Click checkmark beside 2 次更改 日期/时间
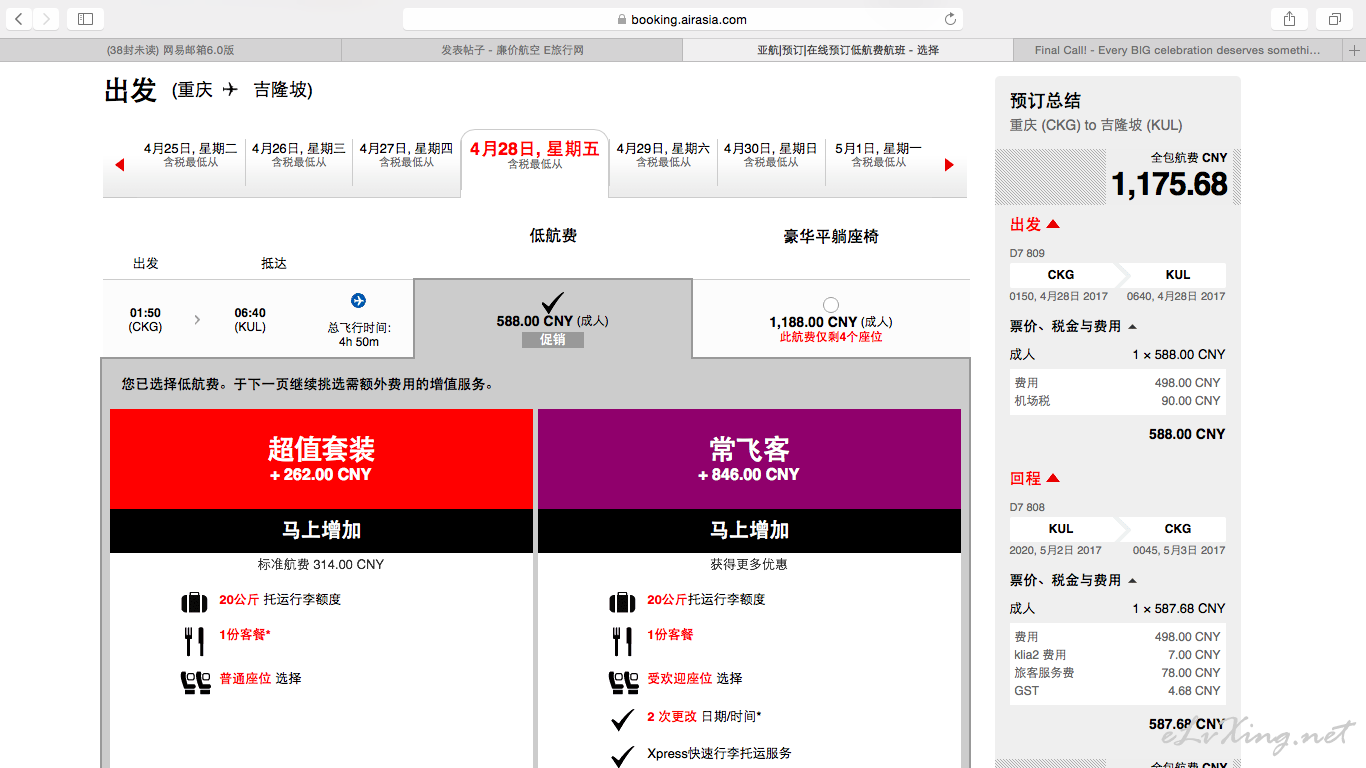The width and height of the screenshot is (1366, 768). click(x=623, y=719)
